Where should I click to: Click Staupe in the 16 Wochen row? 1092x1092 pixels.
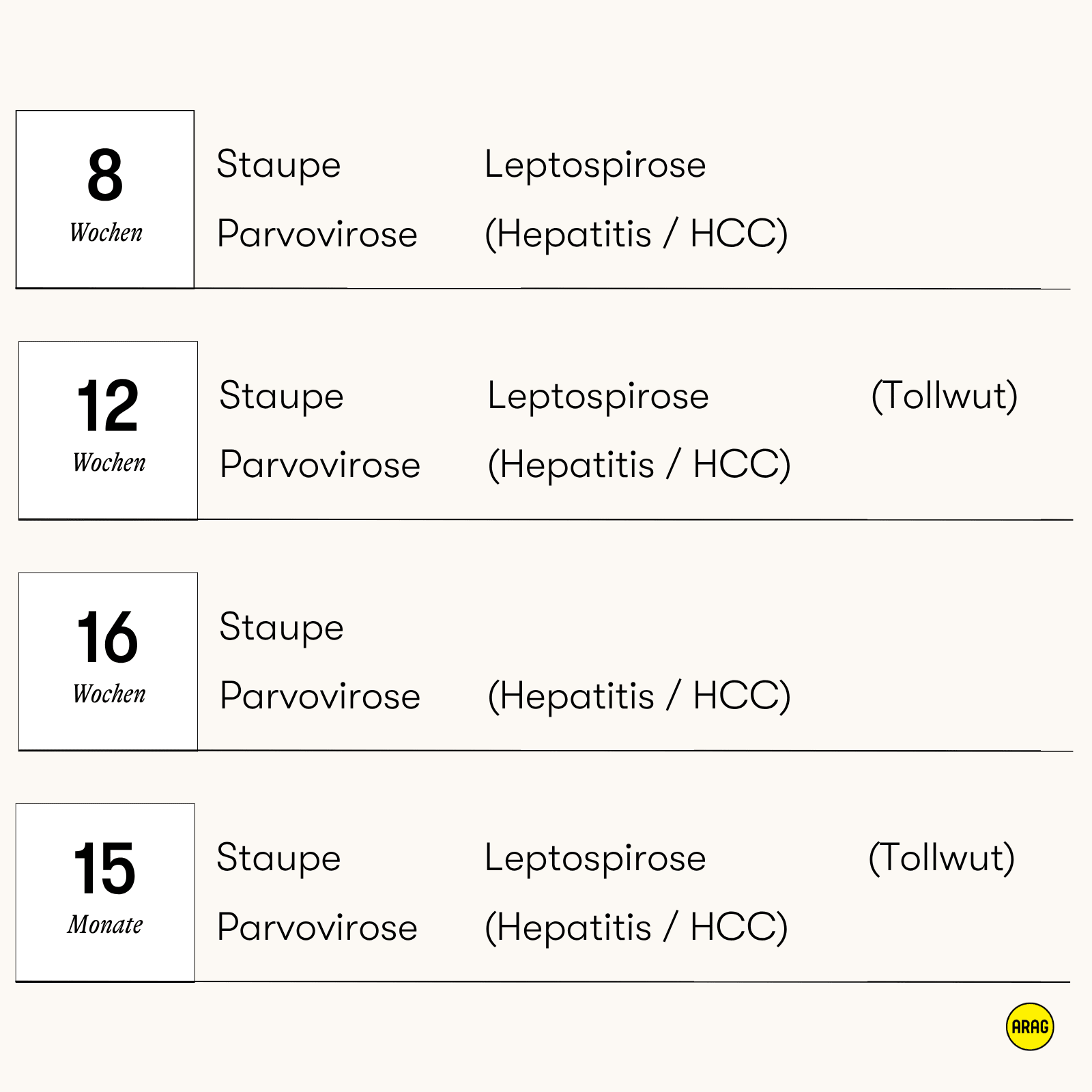tap(281, 628)
